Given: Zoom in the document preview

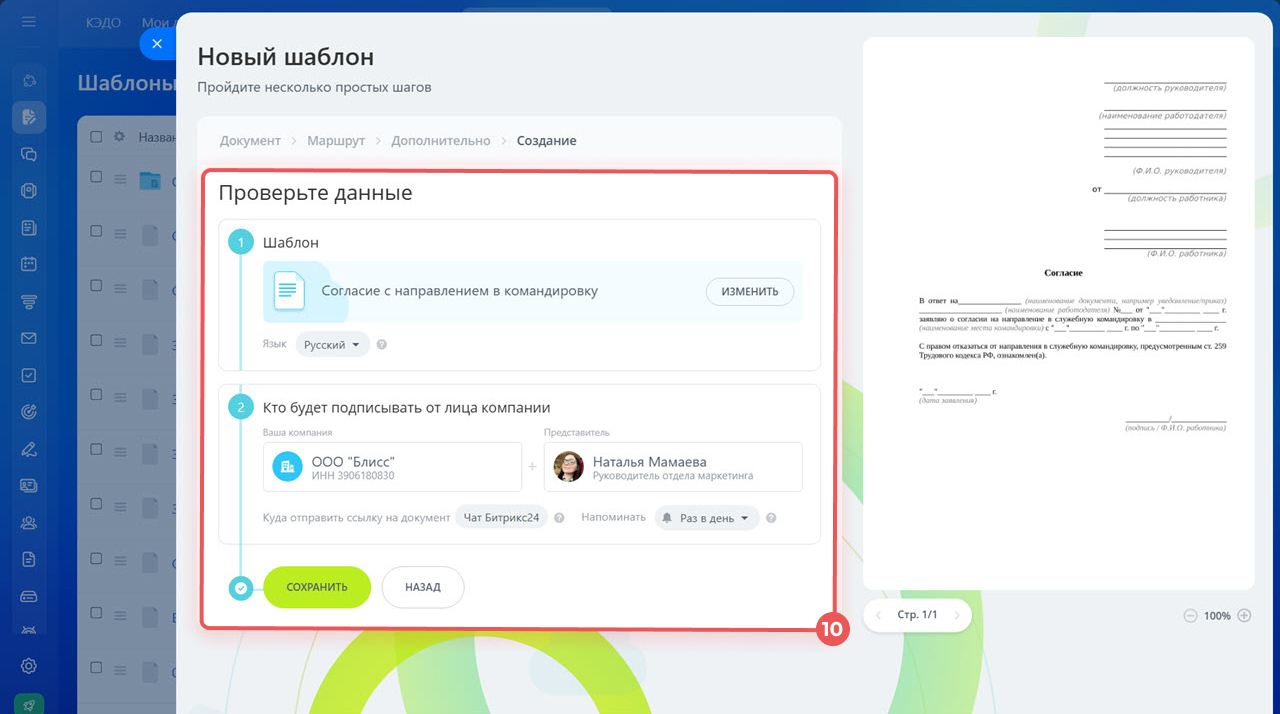Looking at the screenshot, I should click(1244, 616).
